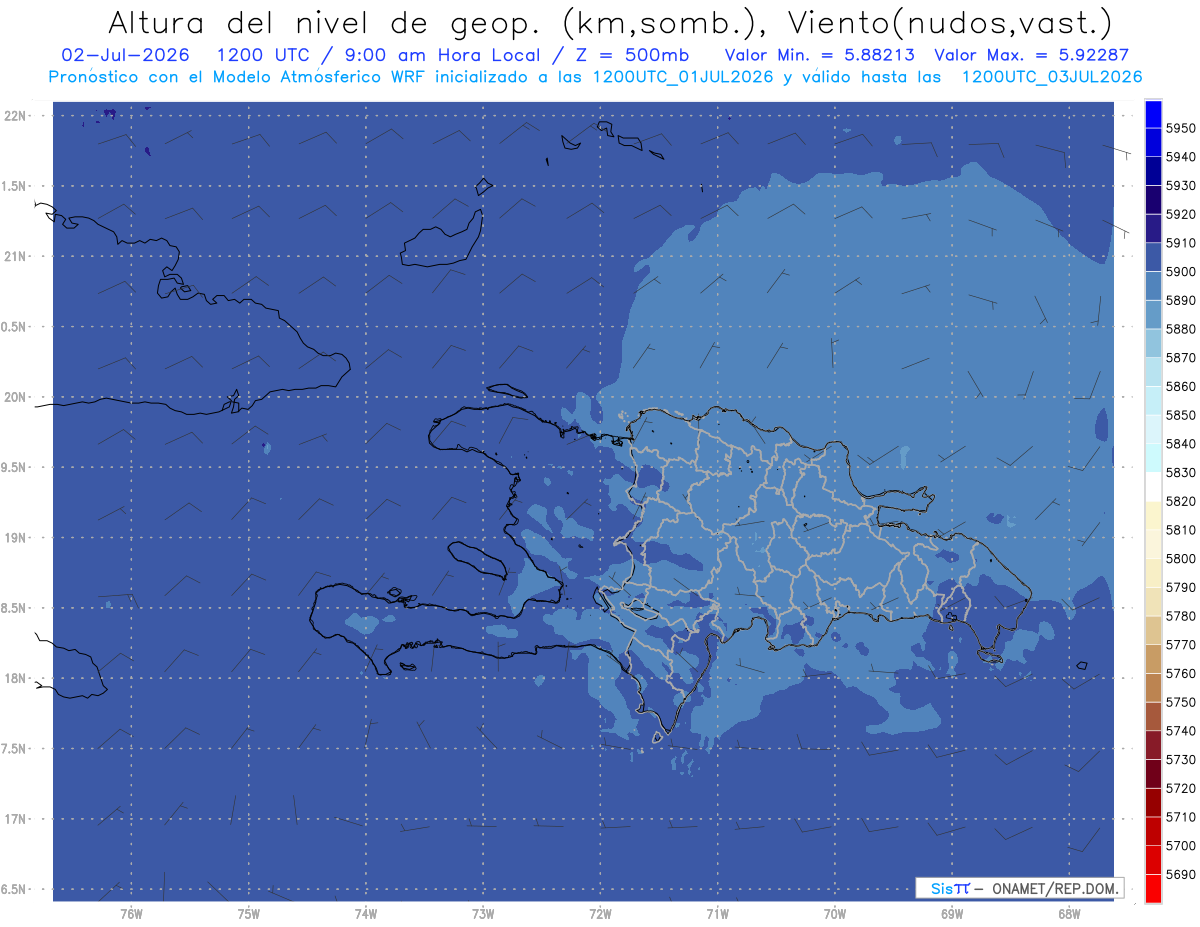The image size is (1200, 927).
Task: Click the '5740' legend value
Action: (1180, 731)
